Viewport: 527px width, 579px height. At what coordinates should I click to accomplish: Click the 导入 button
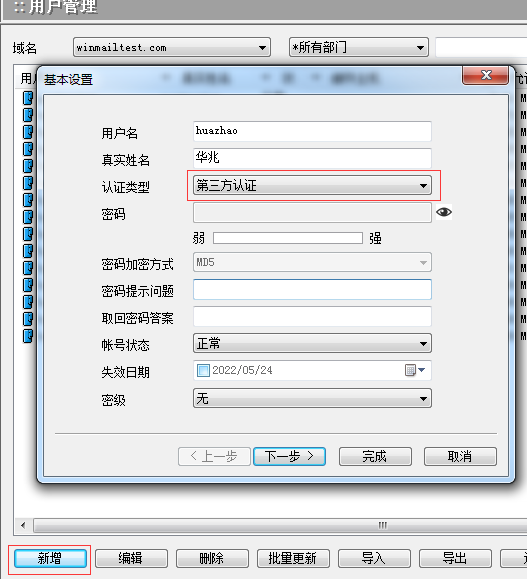(x=374, y=558)
